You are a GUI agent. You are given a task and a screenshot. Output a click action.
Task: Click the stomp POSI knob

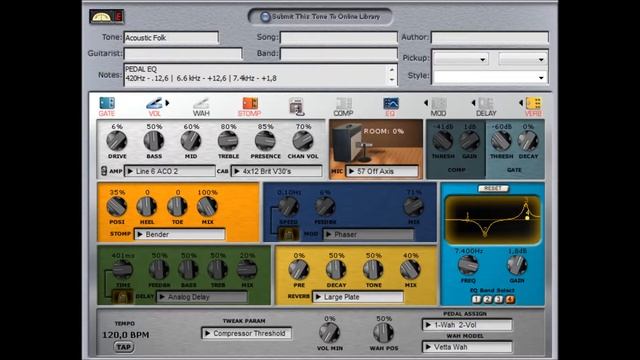117,207
